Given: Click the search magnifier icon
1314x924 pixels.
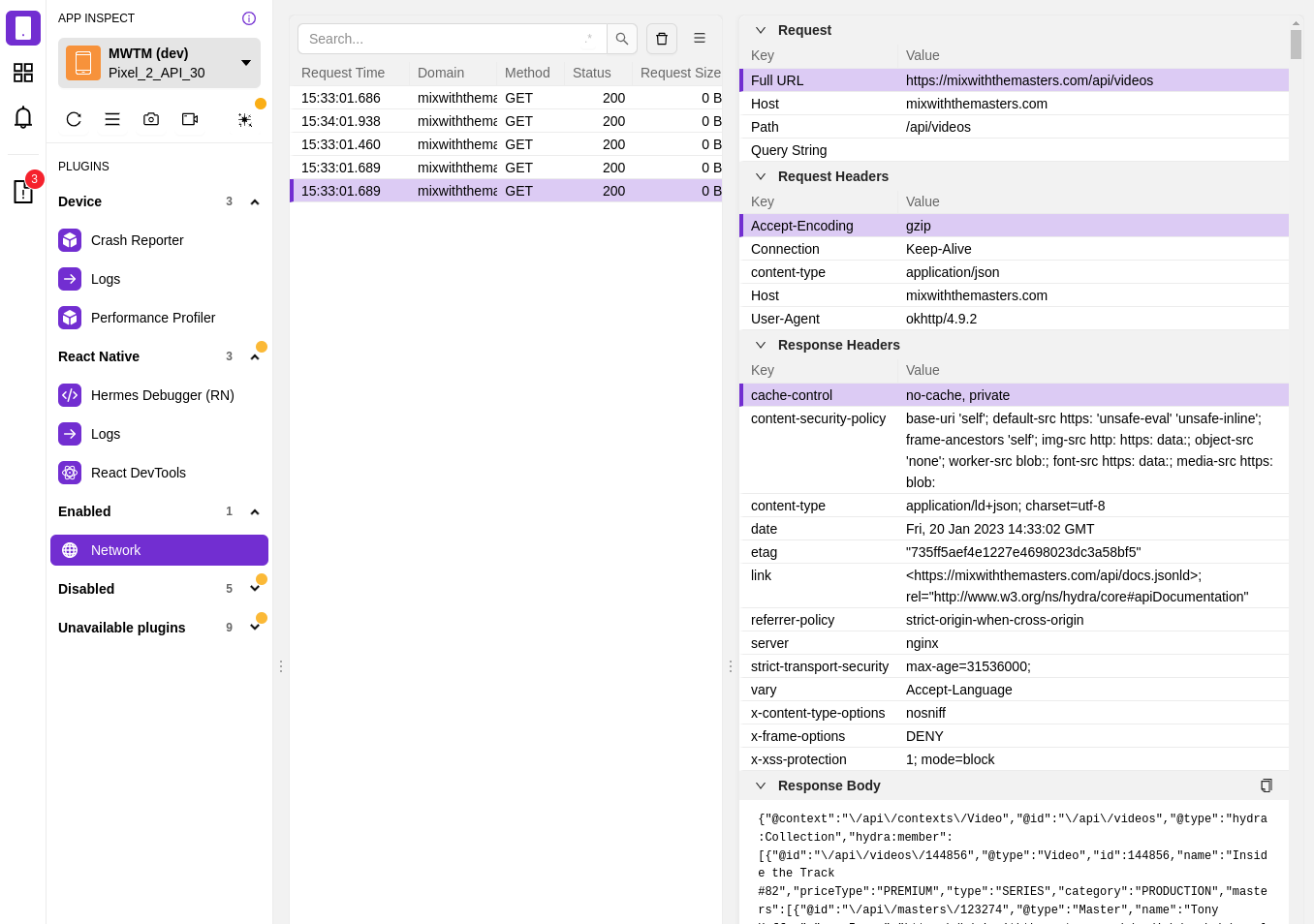Looking at the screenshot, I should point(622,39).
